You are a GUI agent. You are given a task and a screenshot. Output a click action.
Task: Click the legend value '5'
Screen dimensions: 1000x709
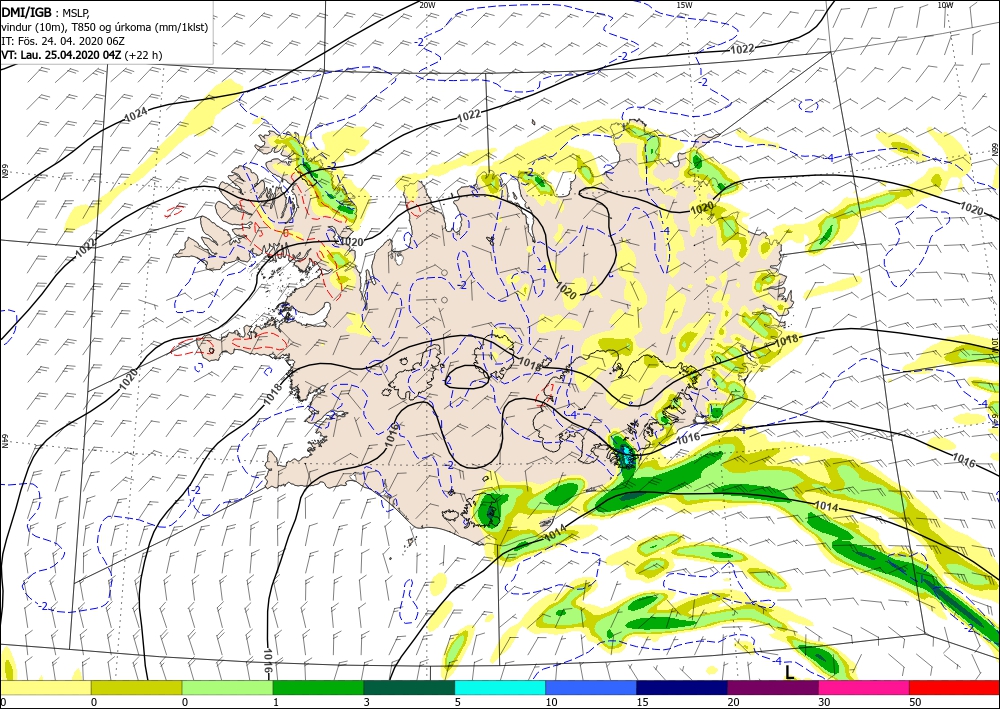pos(457,702)
